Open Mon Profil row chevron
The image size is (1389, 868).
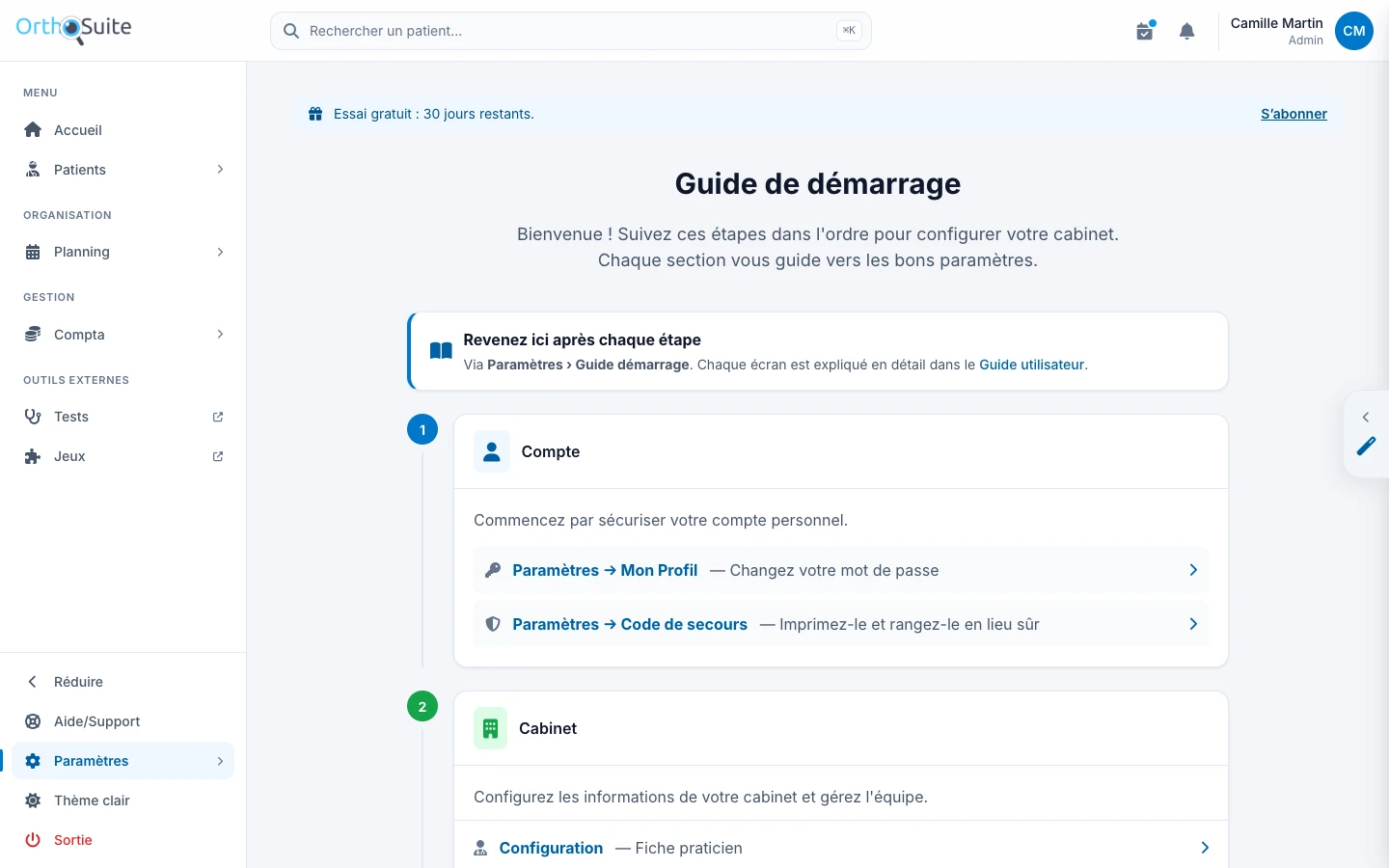point(1193,570)
